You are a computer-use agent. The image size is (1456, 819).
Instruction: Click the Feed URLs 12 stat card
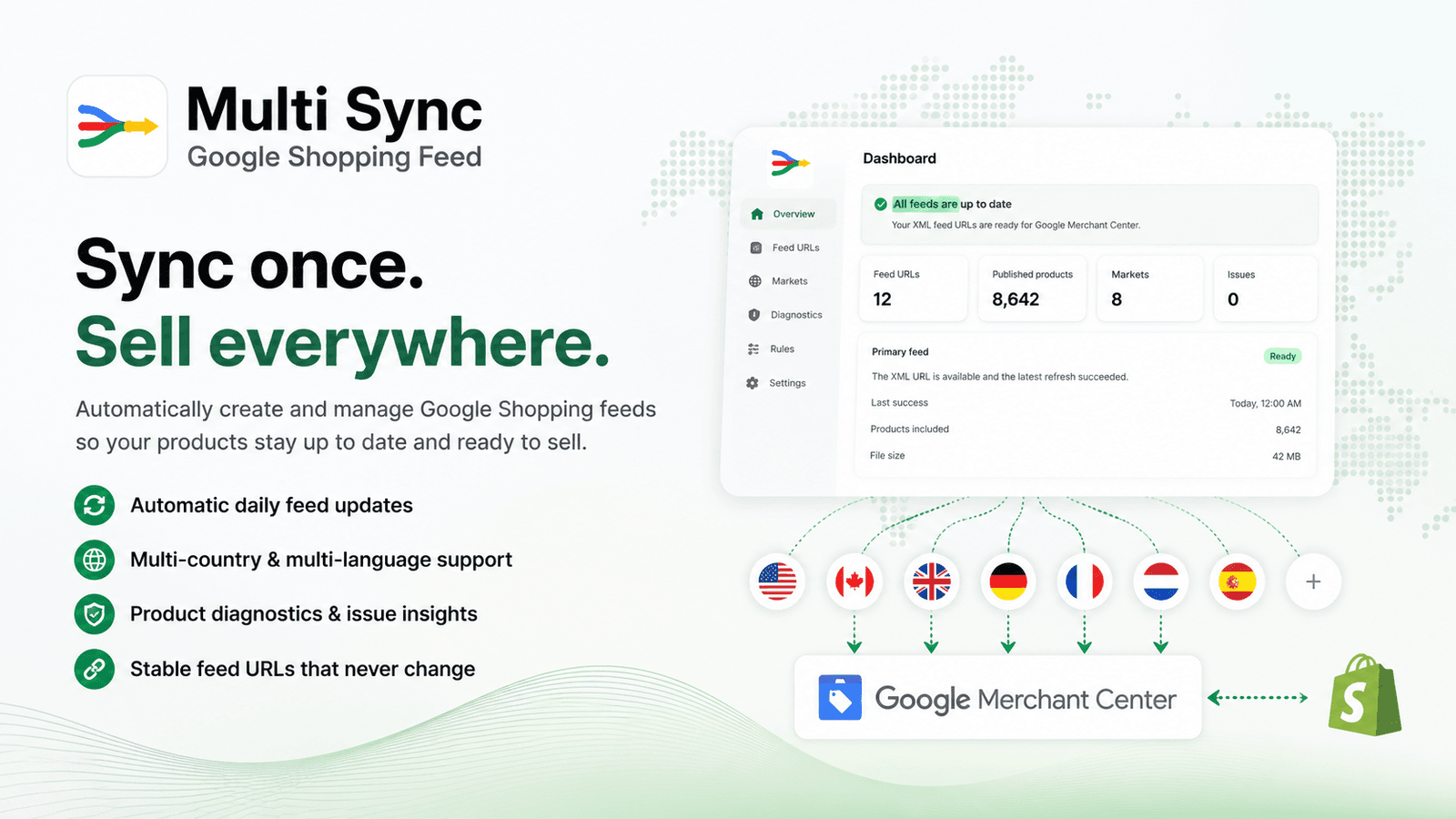pyautogui.click(x=913, y=288)
